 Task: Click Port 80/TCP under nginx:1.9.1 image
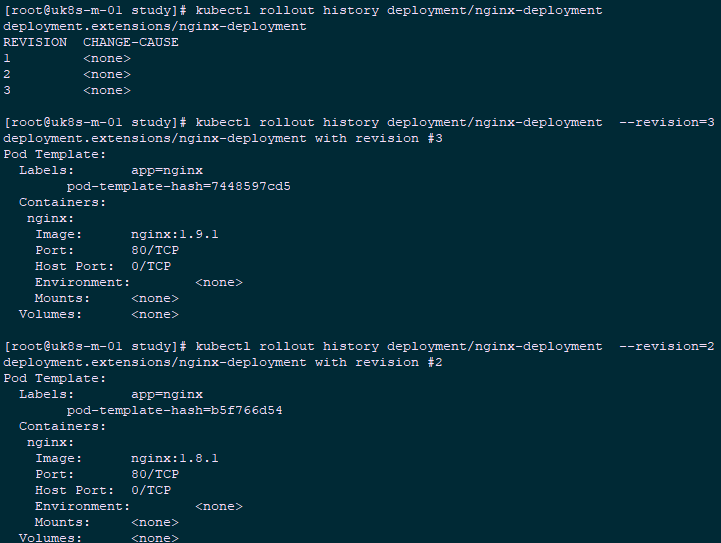pos(154,250)
